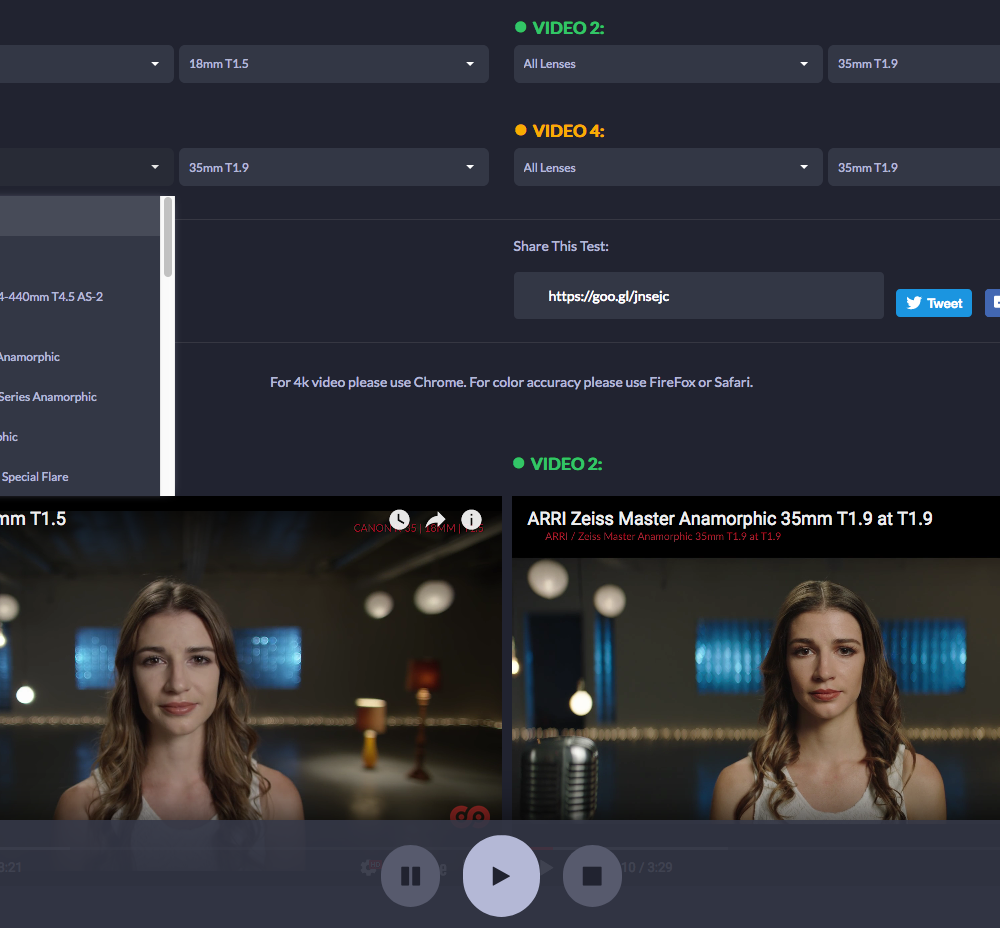Image resolution: width=1000 pixels, height=928 pixels.
Task: Click the red ARRI / Zeiss subtitle text
Action: [x=663, y=536]
